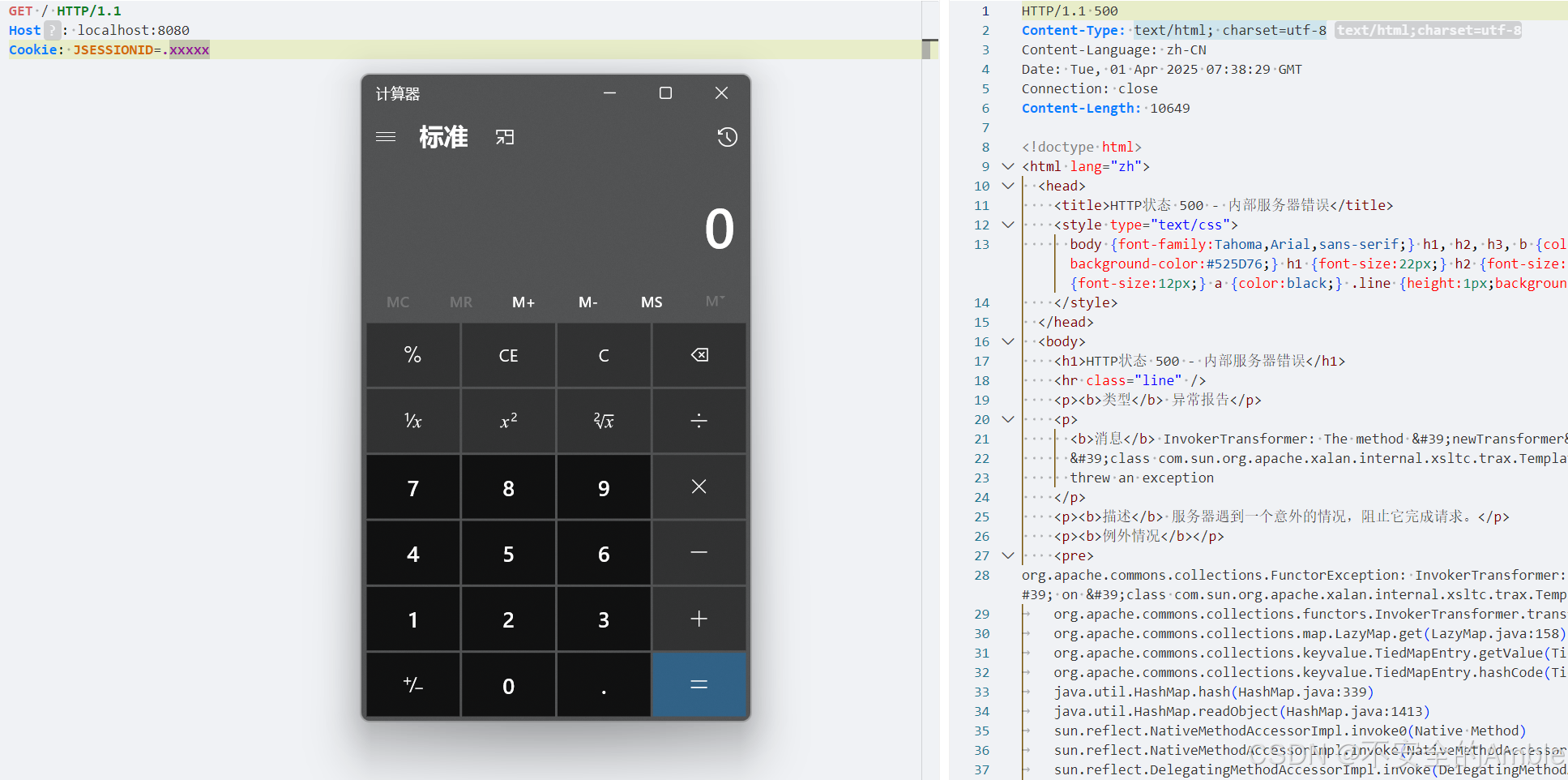Image resolution: width=1568 pixels, height=780 pixels.
Task: Click digit 7 on calculator
Action: (413, 486)
